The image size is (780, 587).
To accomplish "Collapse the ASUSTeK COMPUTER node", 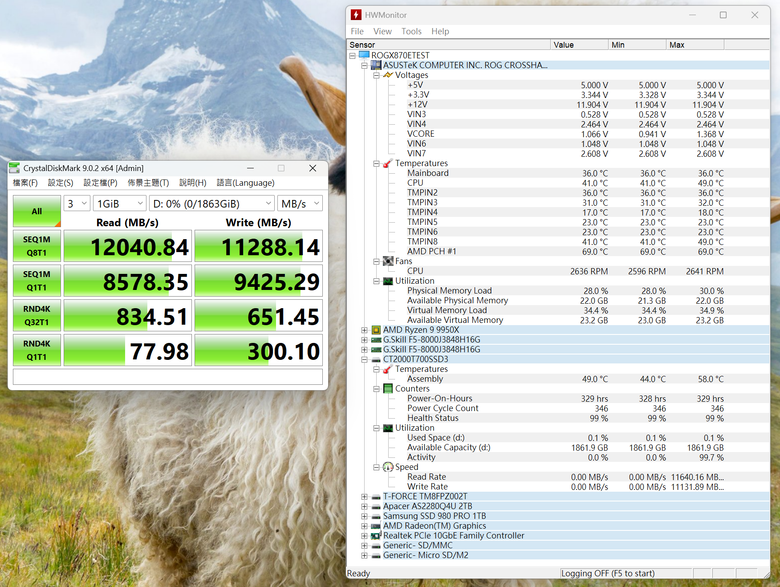I will coord(364,65).
